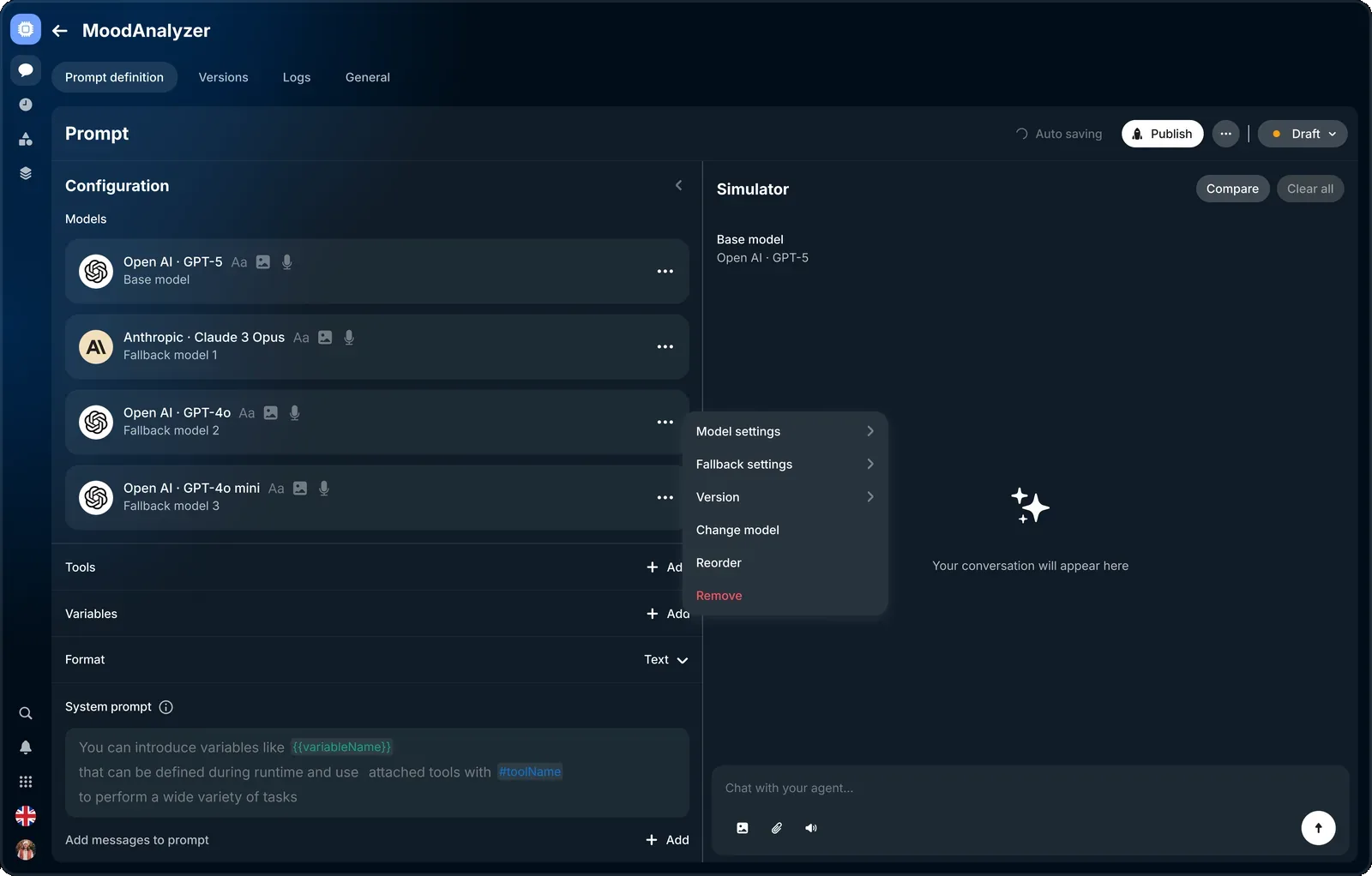1372x876 pixels.
Task: Add a tool in the Tools row
Action: coord(665,567)
